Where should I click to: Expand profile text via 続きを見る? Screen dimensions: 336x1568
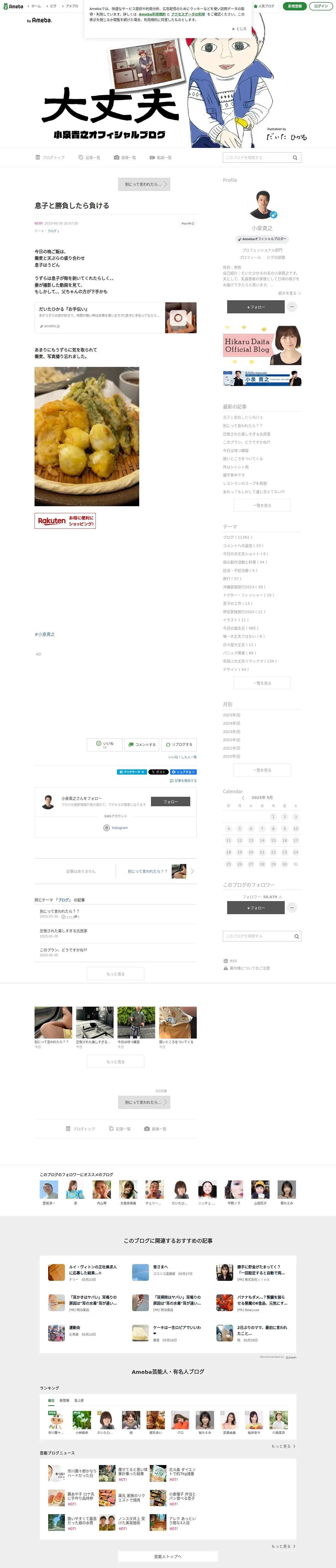(290, 293)
